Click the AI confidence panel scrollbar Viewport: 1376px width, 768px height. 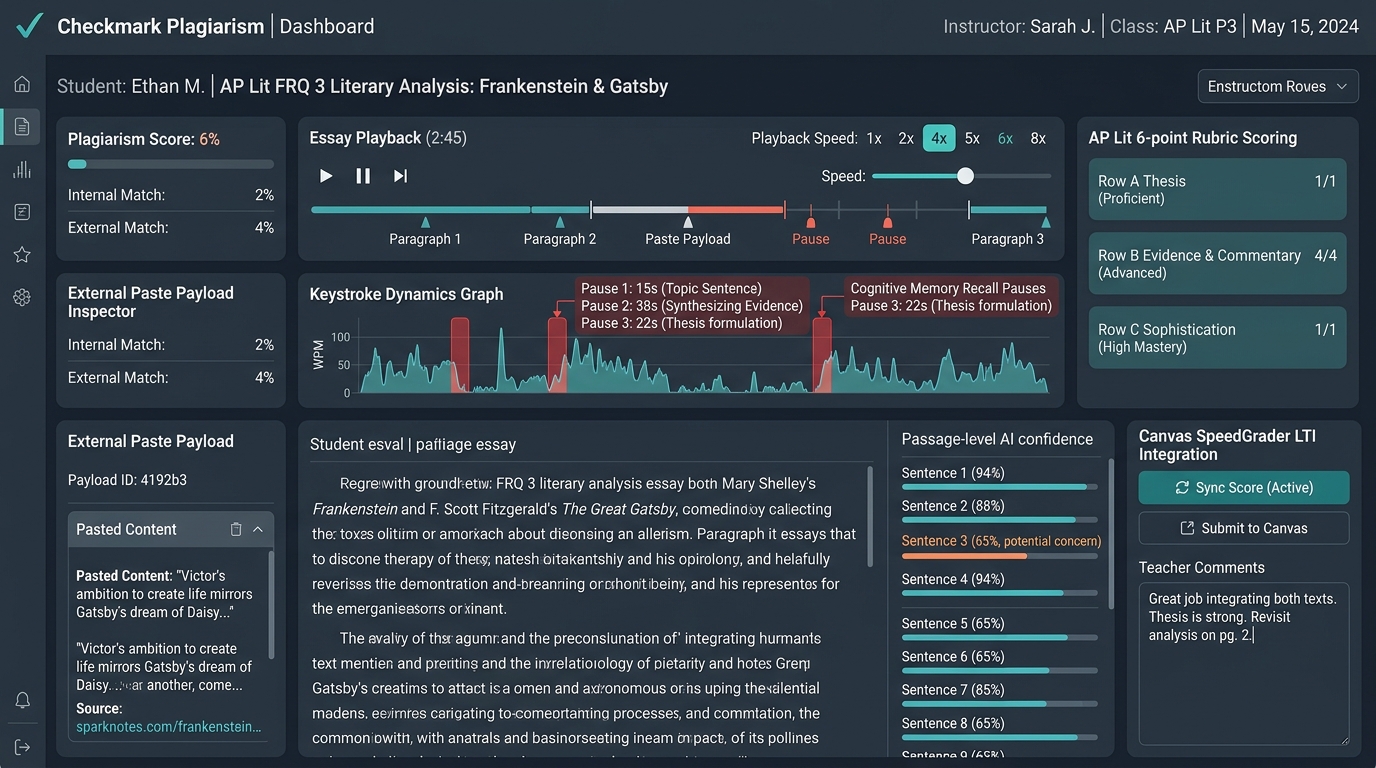[x=1109, y=535]
